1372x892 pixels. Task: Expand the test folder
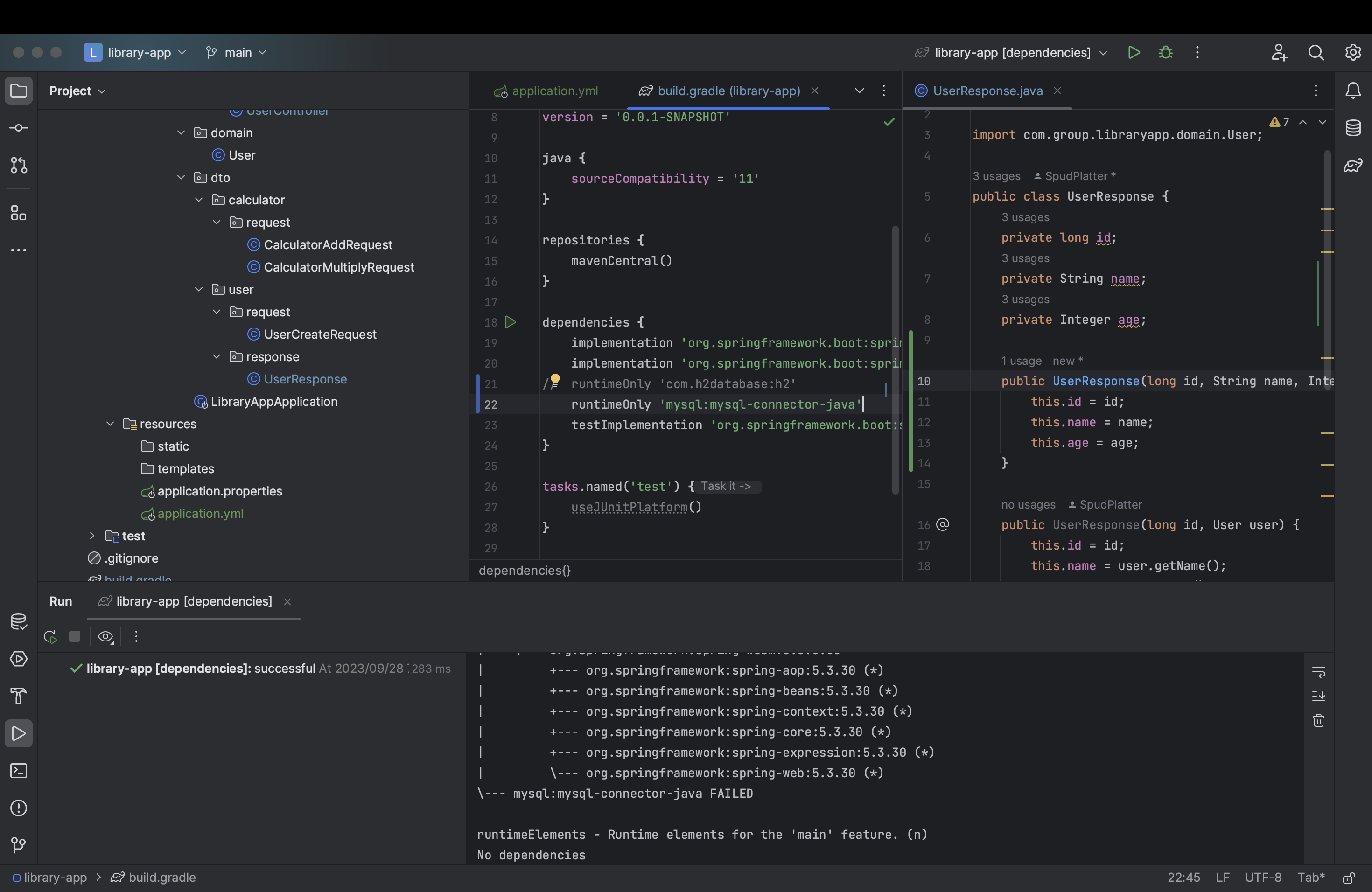tap(91, 536)
